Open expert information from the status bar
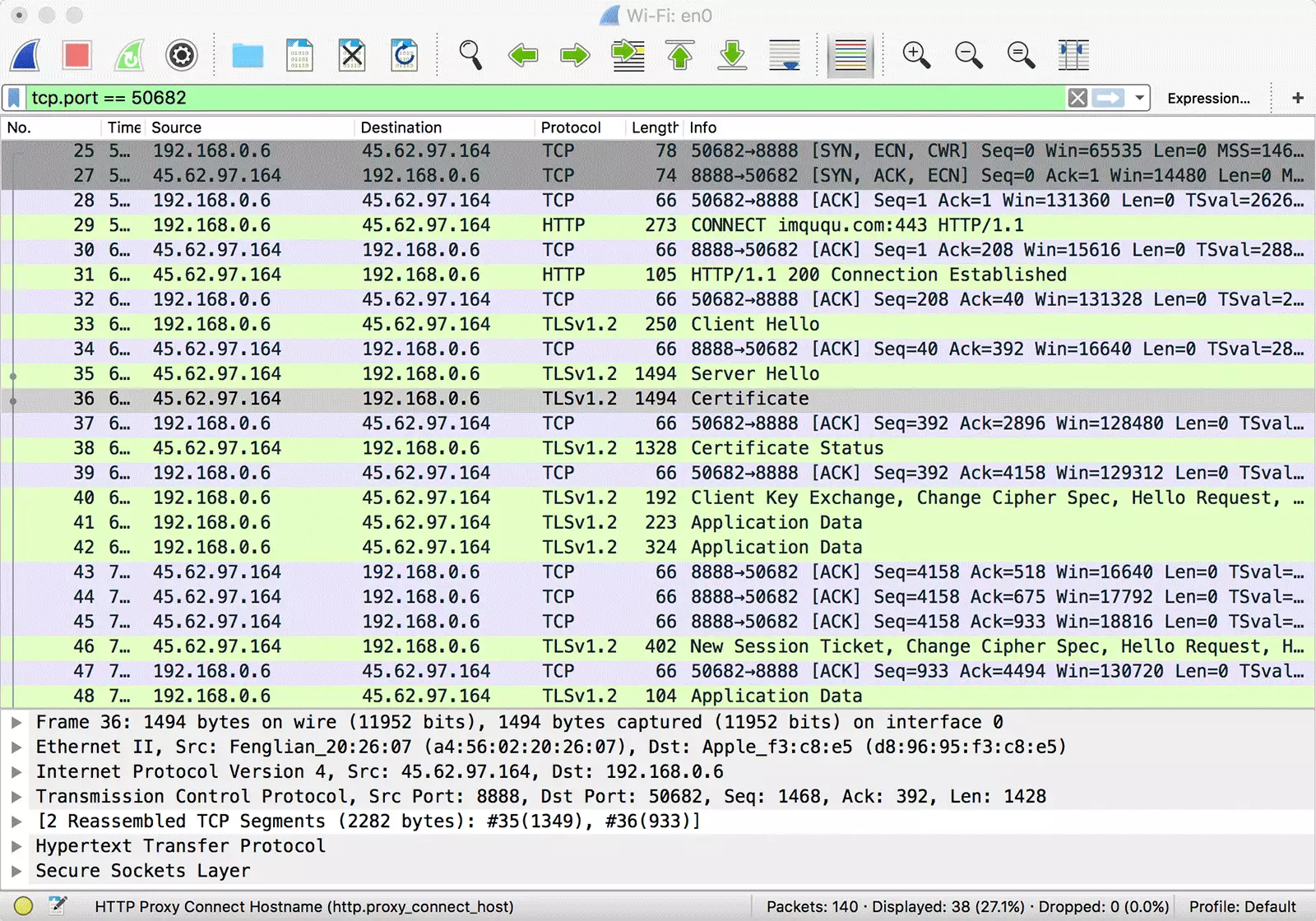 pyautogui.click(x=25, y=906)
